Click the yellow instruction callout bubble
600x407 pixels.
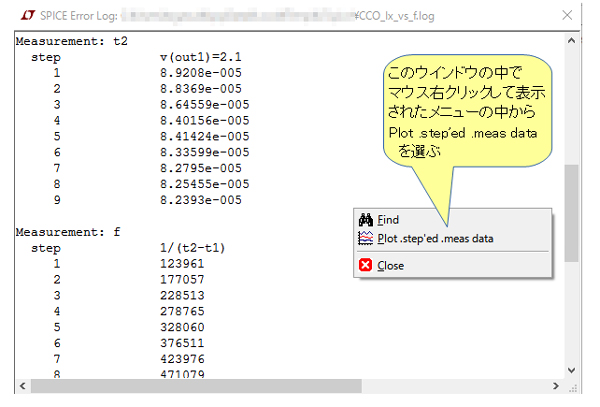[x=467, y=108]
